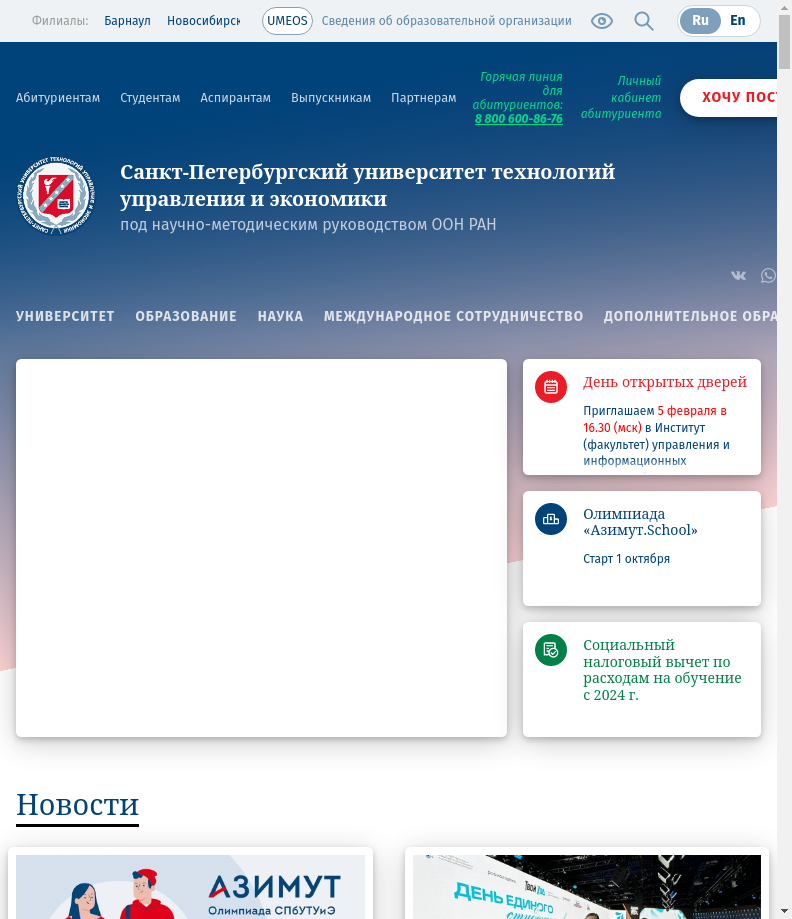This screenshot has height=919, width=792.
Task: Click the ХОЧУ ПОСТУПИТЬ button
Action: pyautogui.click(x=729, y=97)
